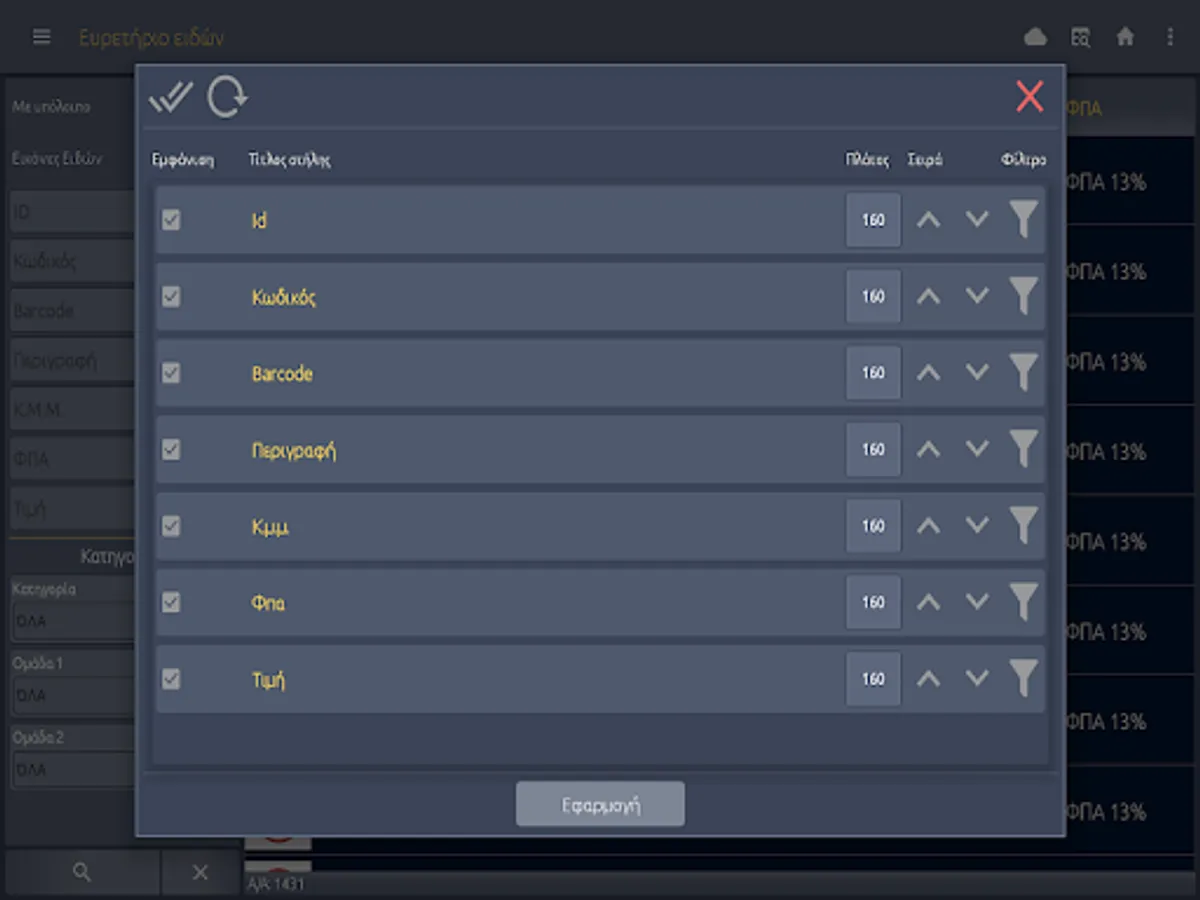Toggle the Φπα column checkbox

coord(171,602)
